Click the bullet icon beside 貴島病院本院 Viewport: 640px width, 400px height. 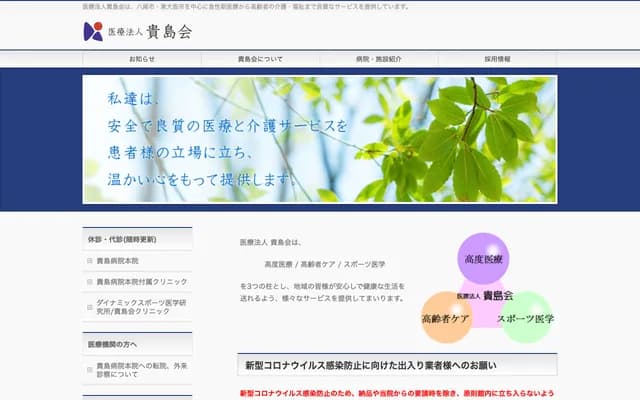[x=90, y=261]
